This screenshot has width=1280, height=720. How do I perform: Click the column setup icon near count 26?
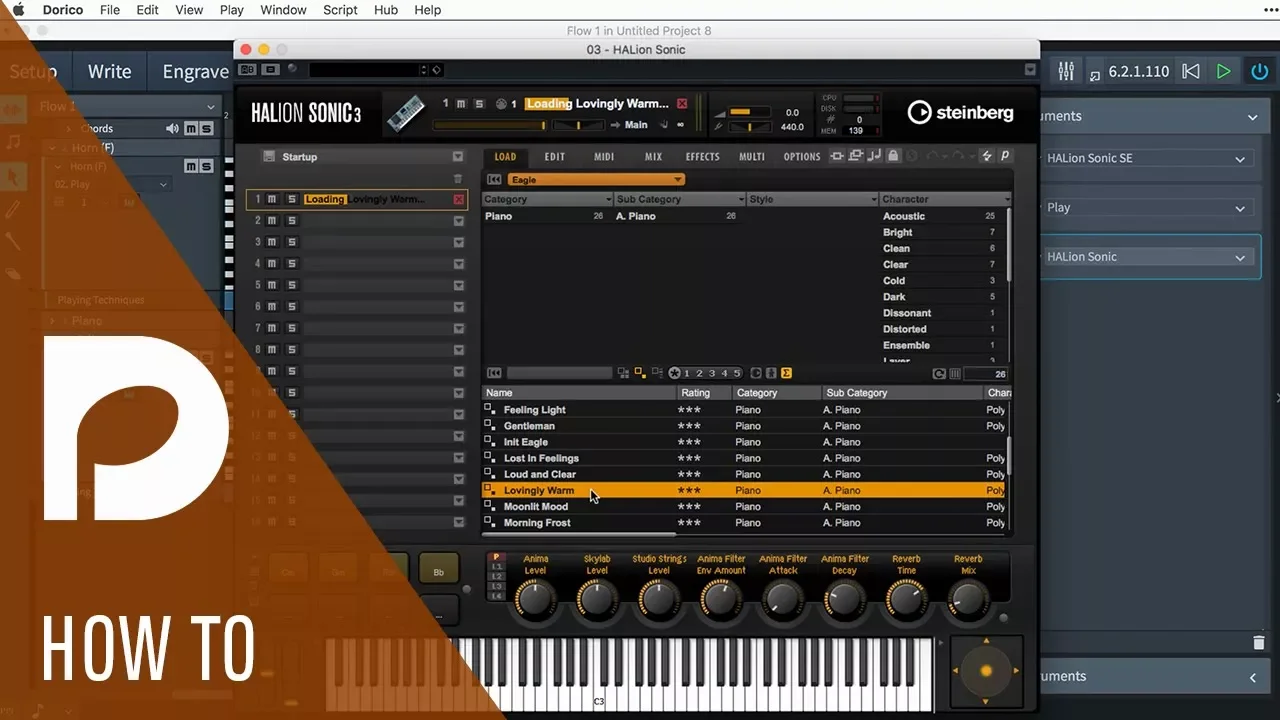coord(955,374)
